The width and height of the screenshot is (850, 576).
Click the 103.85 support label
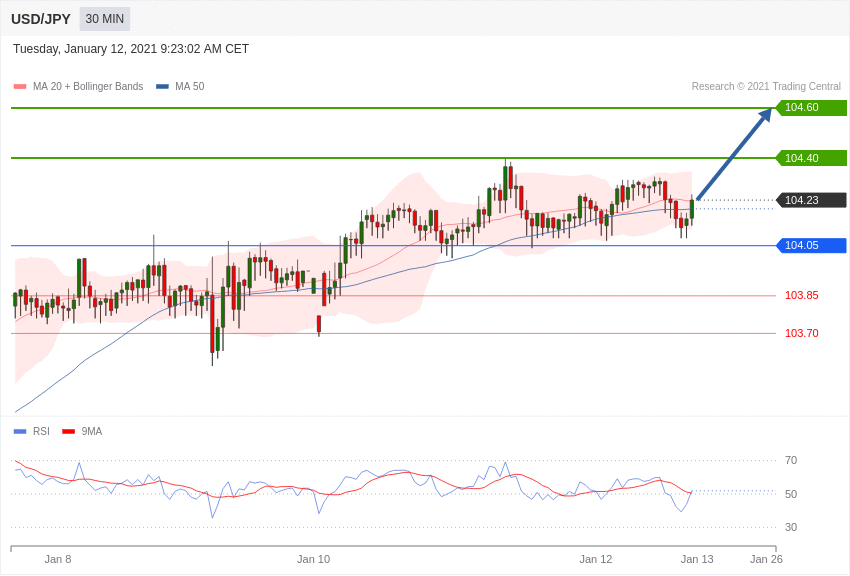coord(802,295)
